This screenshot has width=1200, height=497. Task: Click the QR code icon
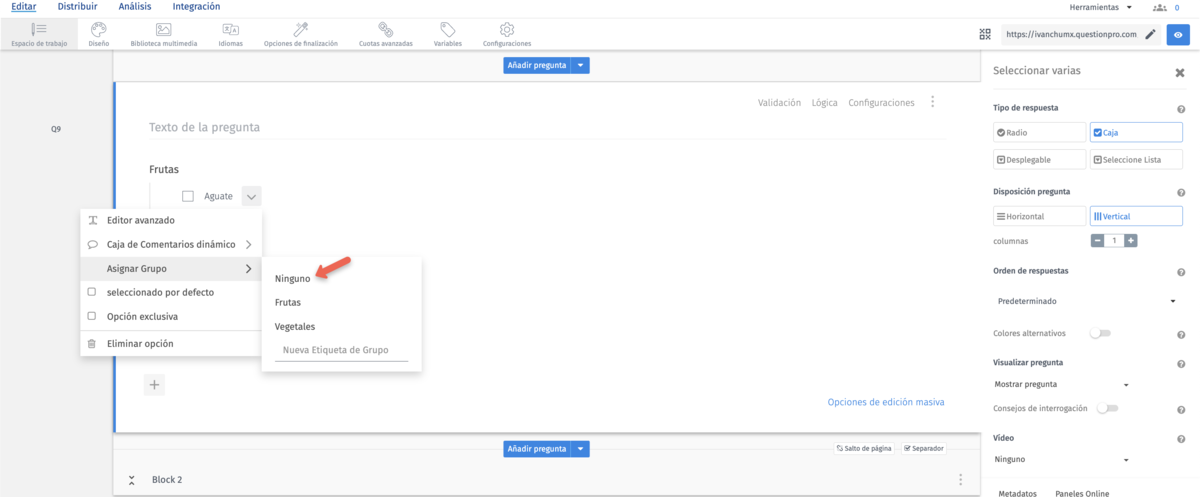click(985, 34)
